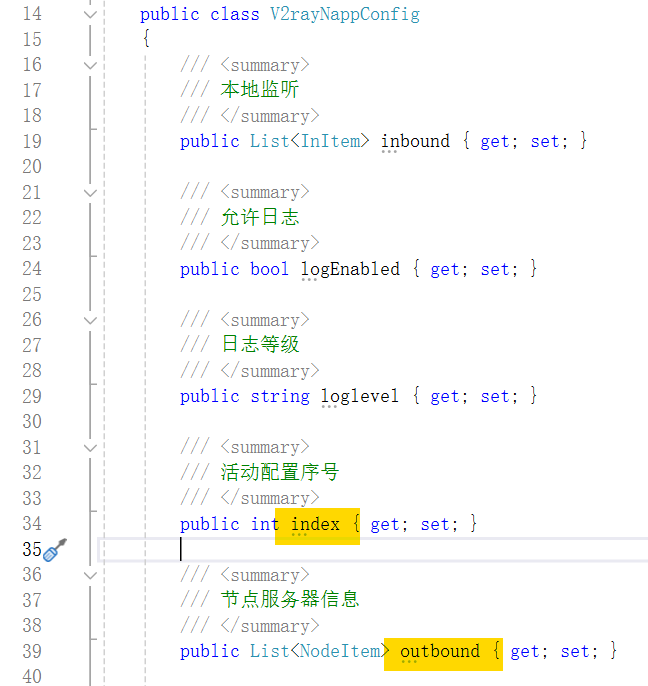Click the logEnabled property name
This screenshot has height=686, width=648.
click(x=350, y=268)
